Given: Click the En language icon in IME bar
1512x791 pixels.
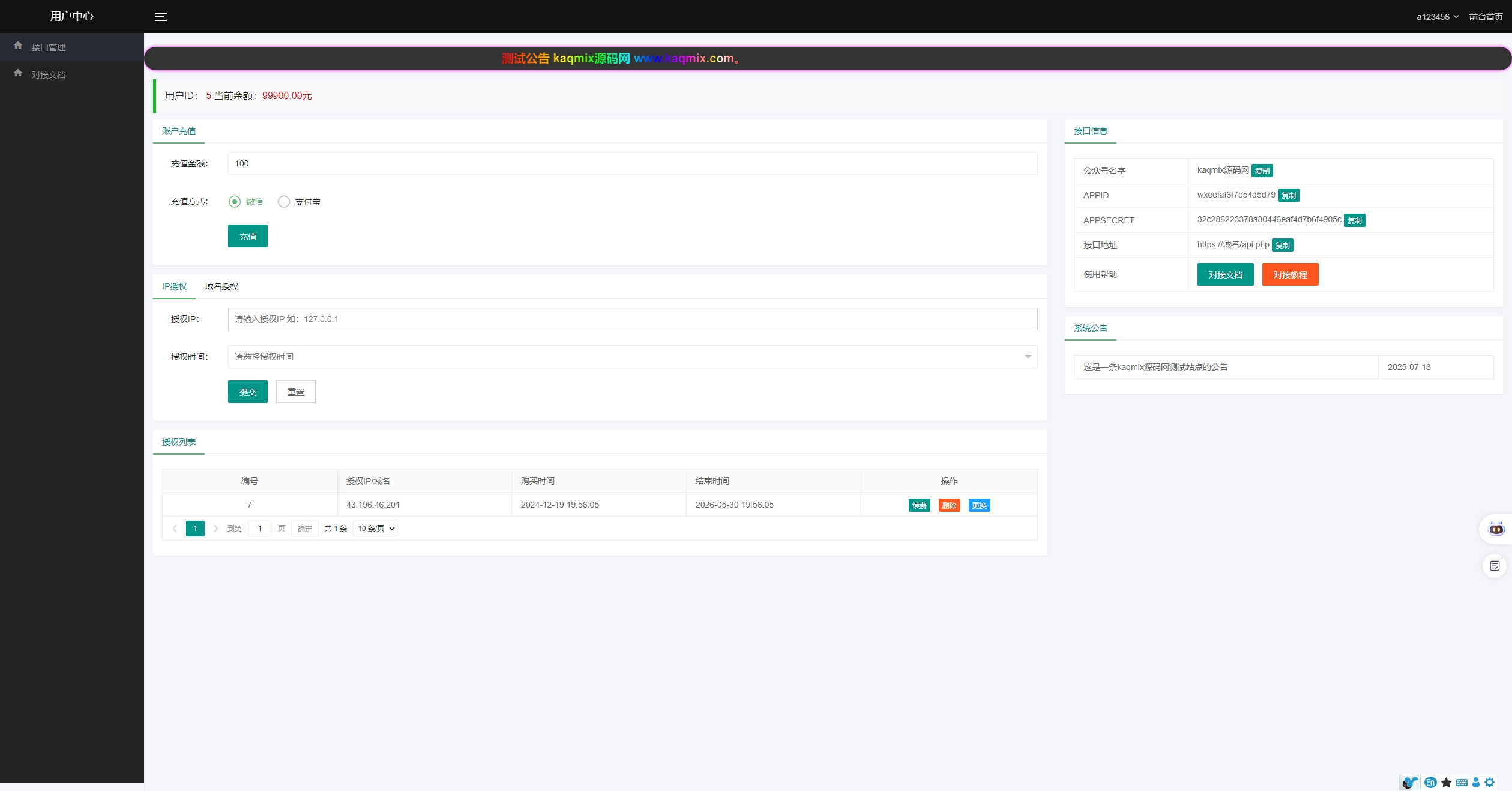Looking at the screenshot, I should pyautogui.click(x=1430, y=782).
